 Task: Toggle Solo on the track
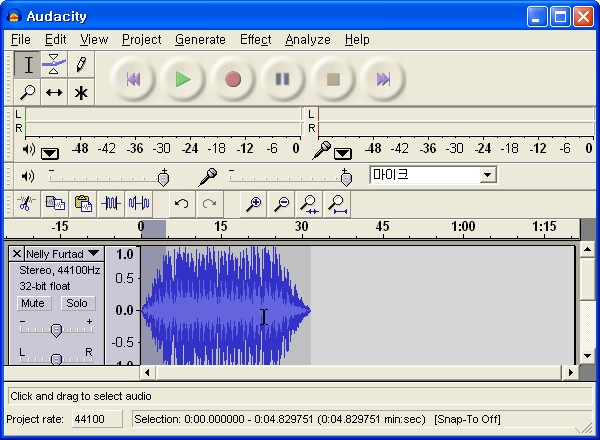(77, 303)
